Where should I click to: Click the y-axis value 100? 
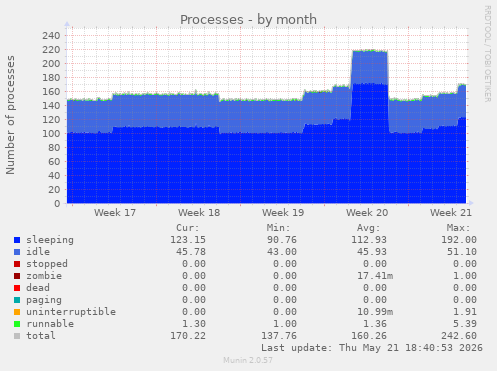click(51, 134)
